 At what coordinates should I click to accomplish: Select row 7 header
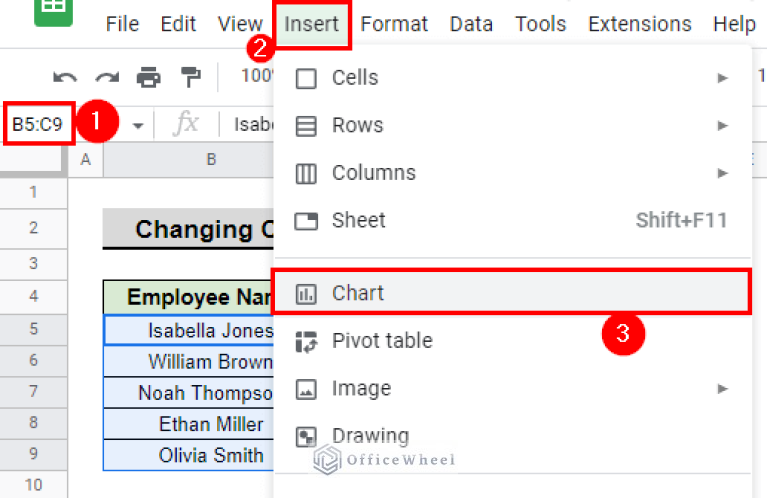(33, 392)
